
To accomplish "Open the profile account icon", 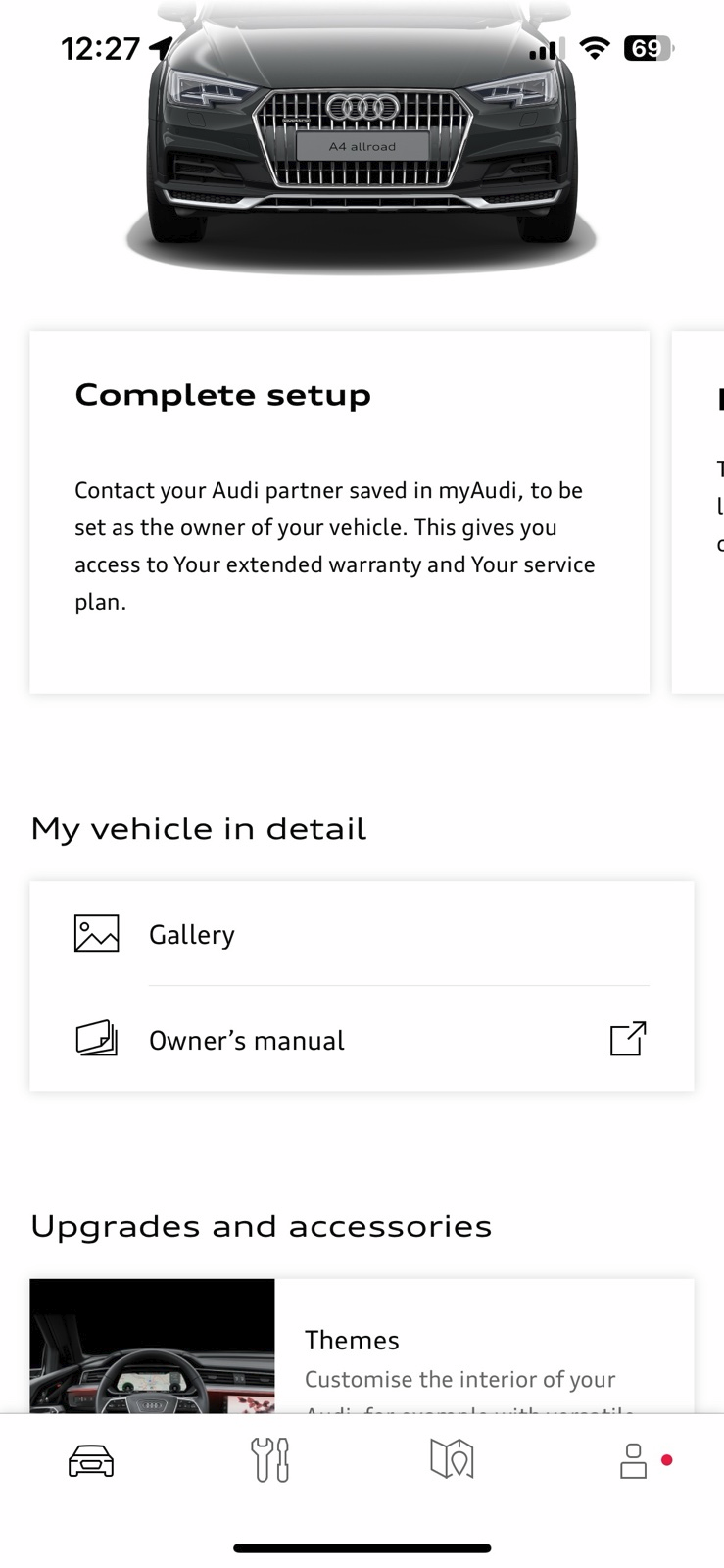I will [x=634, y=1460].
